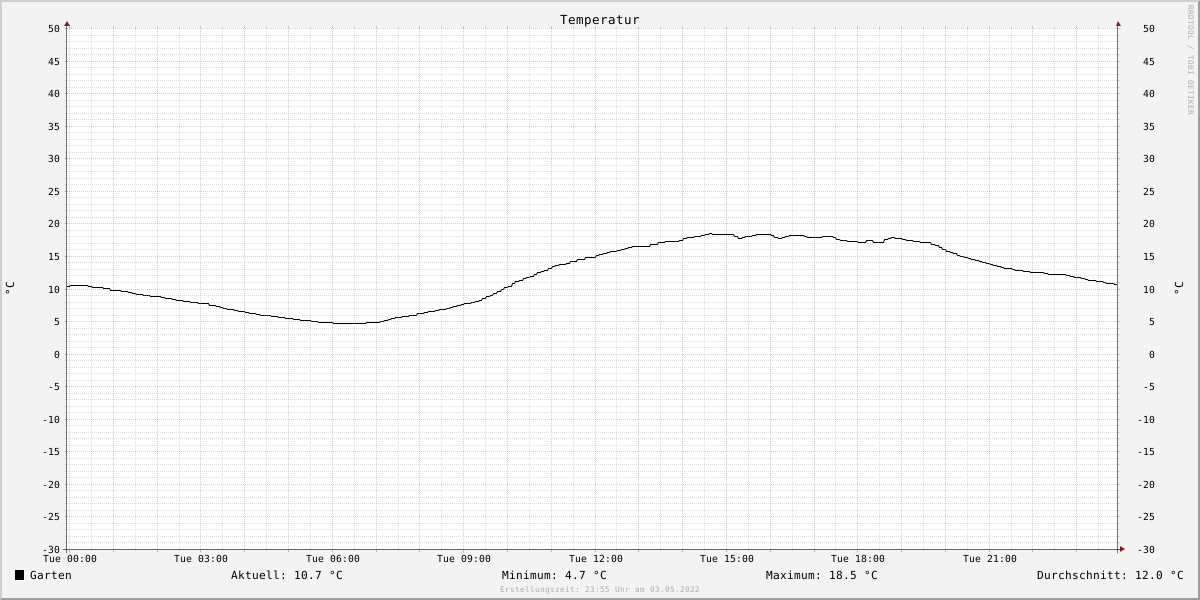Click the -30 label on right axis
The image size is (1200, 600).
(1148, 549)
